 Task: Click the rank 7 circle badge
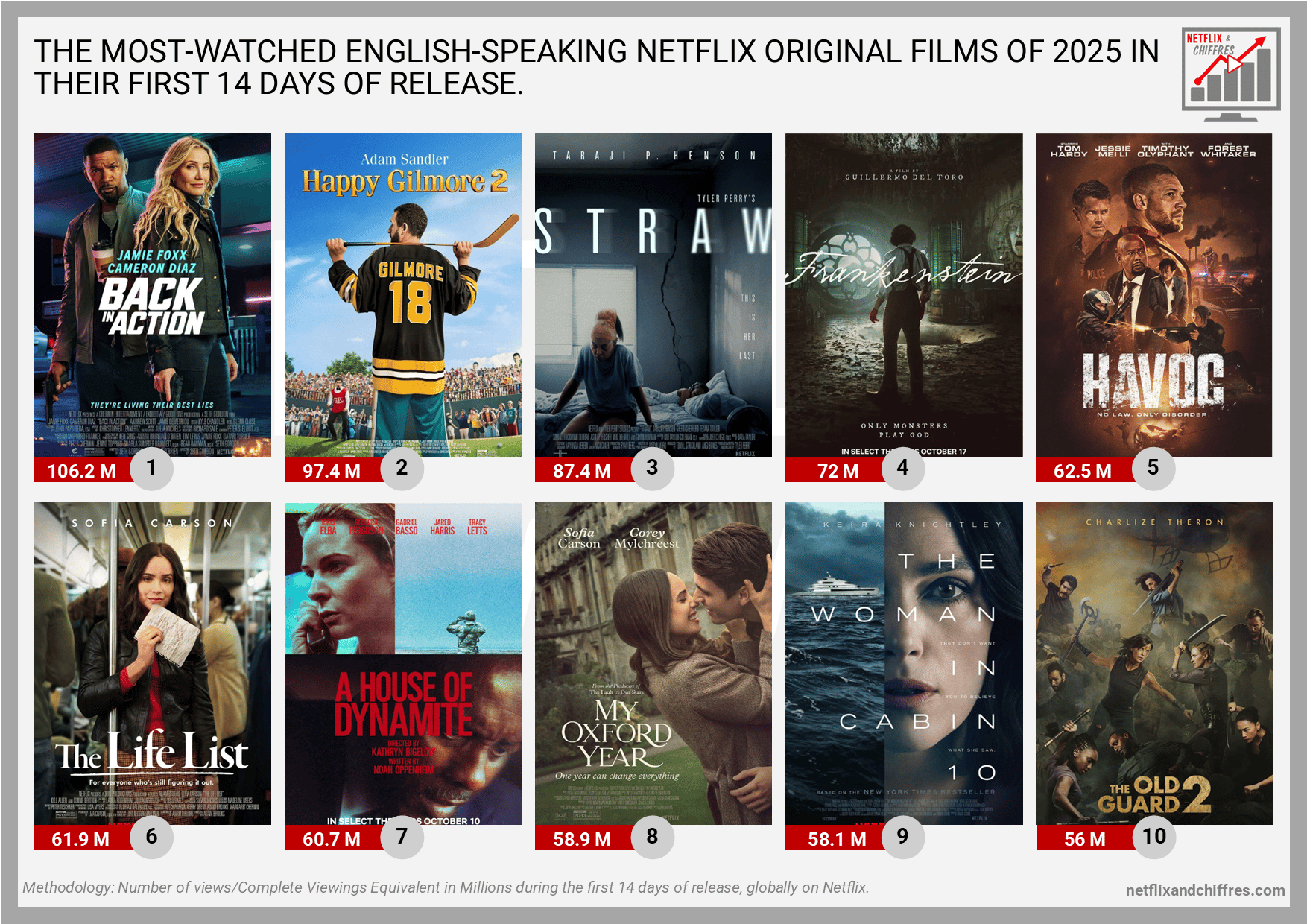click(x=402, y=836)
